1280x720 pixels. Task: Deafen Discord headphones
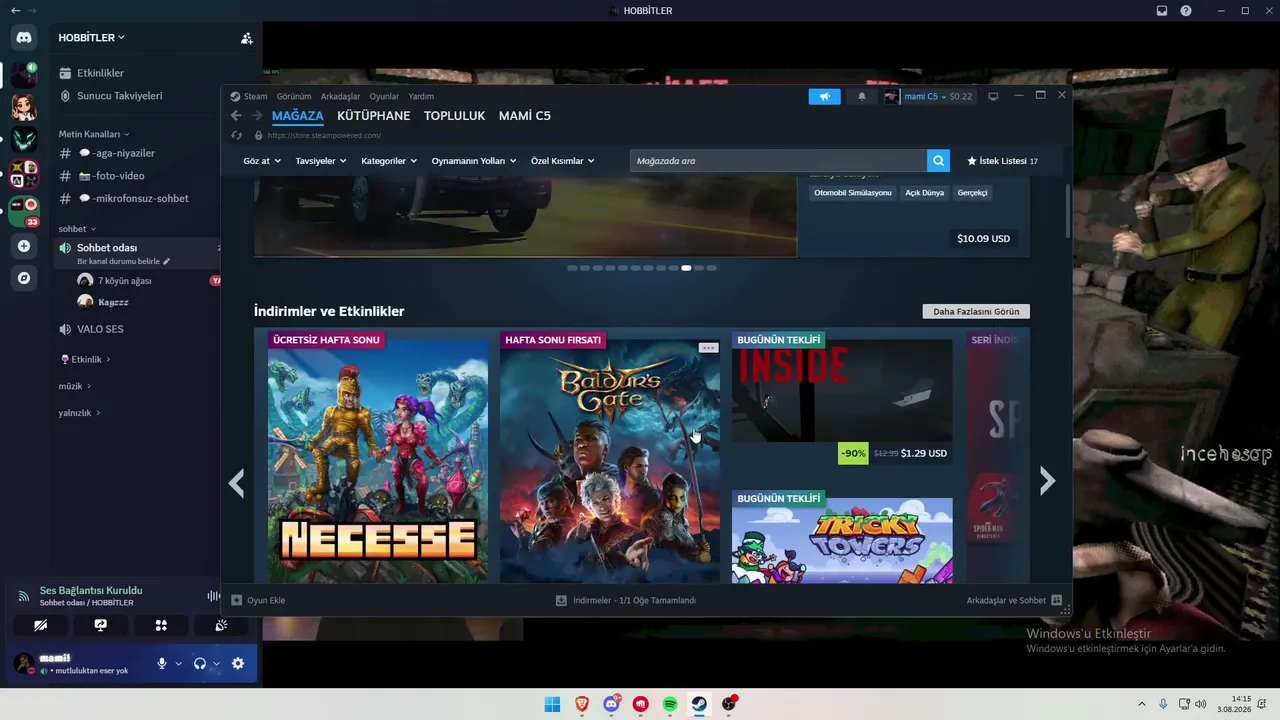pos(200,663)
